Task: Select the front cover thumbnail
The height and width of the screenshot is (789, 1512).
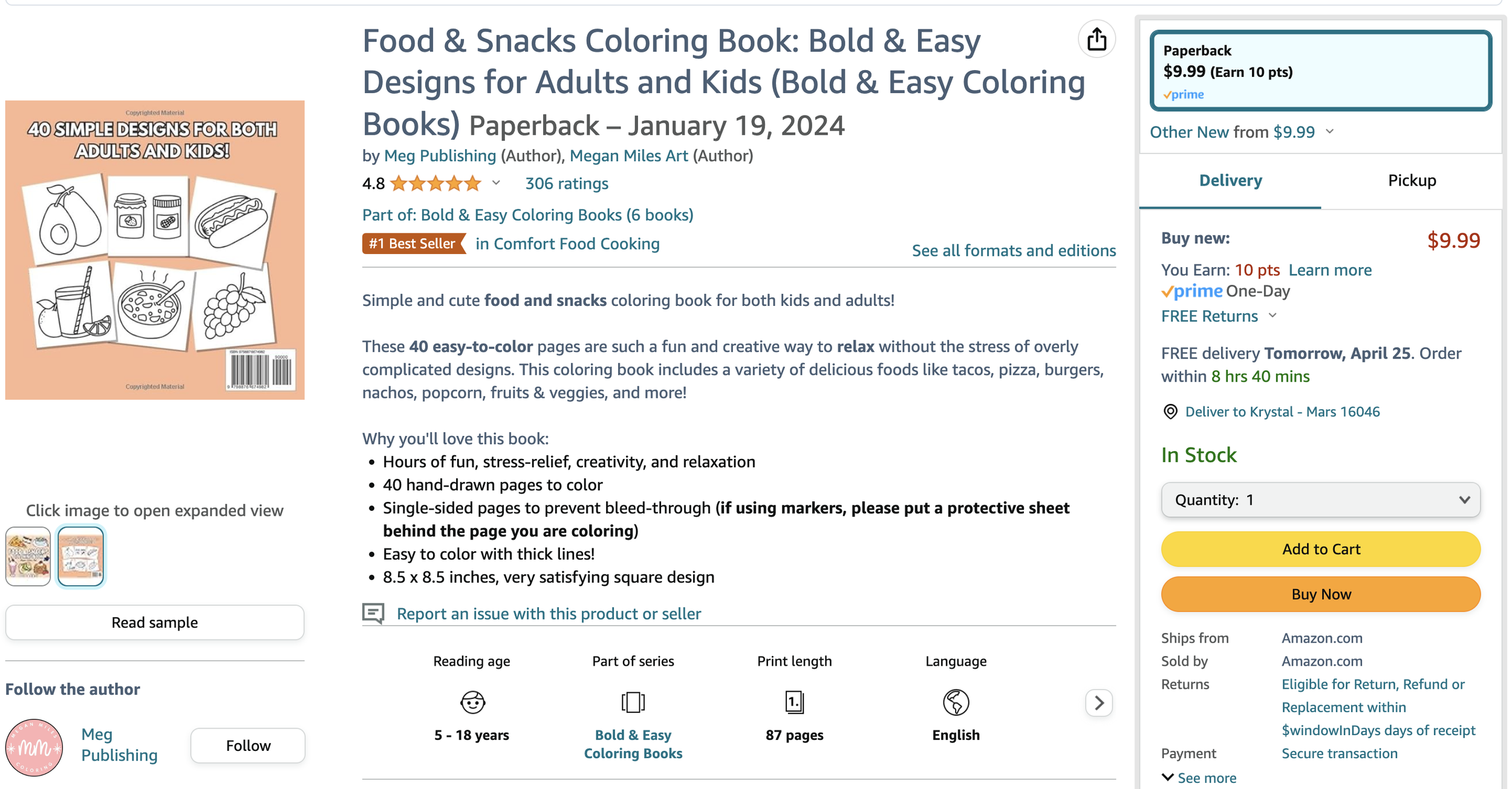Action: pyautogui.click(x=28, y=556)
